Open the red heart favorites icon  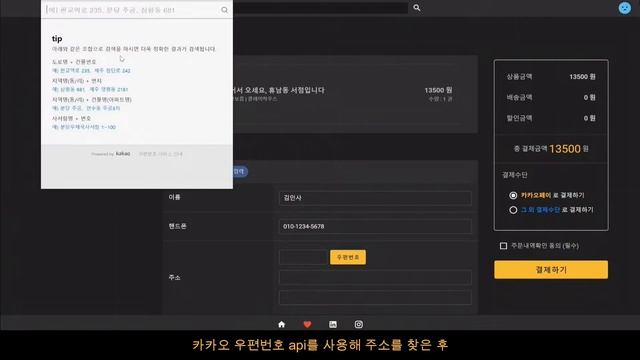click(x=307, y=324)
